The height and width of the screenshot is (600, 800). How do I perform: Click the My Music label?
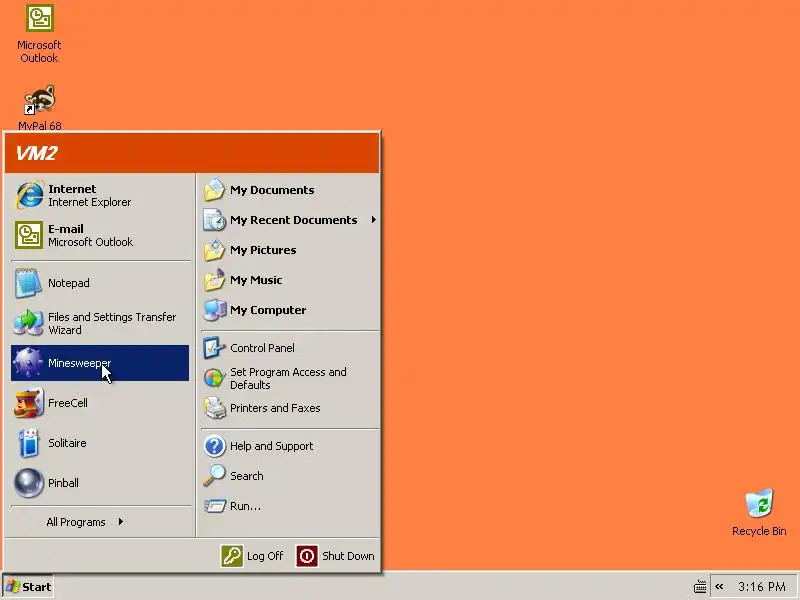coord(256,280)
